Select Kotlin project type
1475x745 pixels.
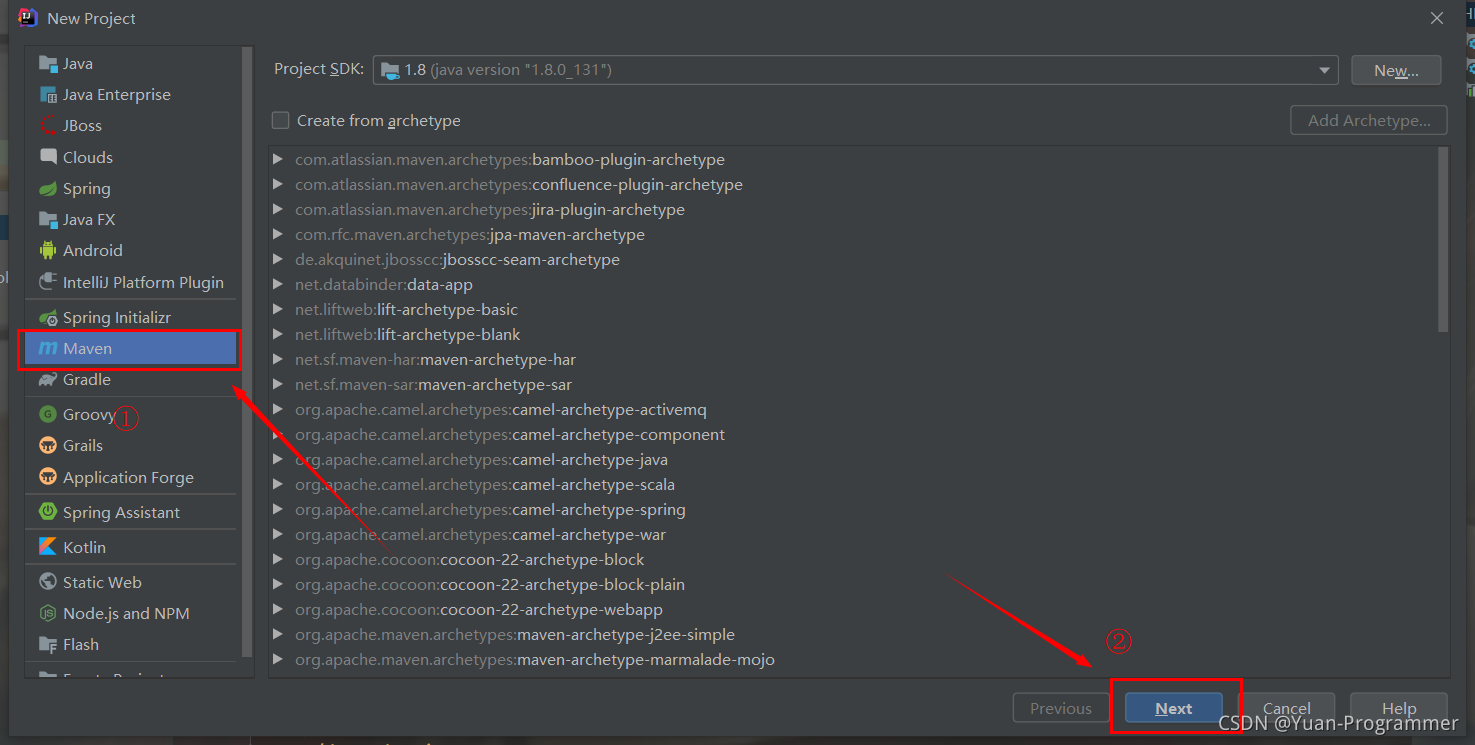pos(133,547)
